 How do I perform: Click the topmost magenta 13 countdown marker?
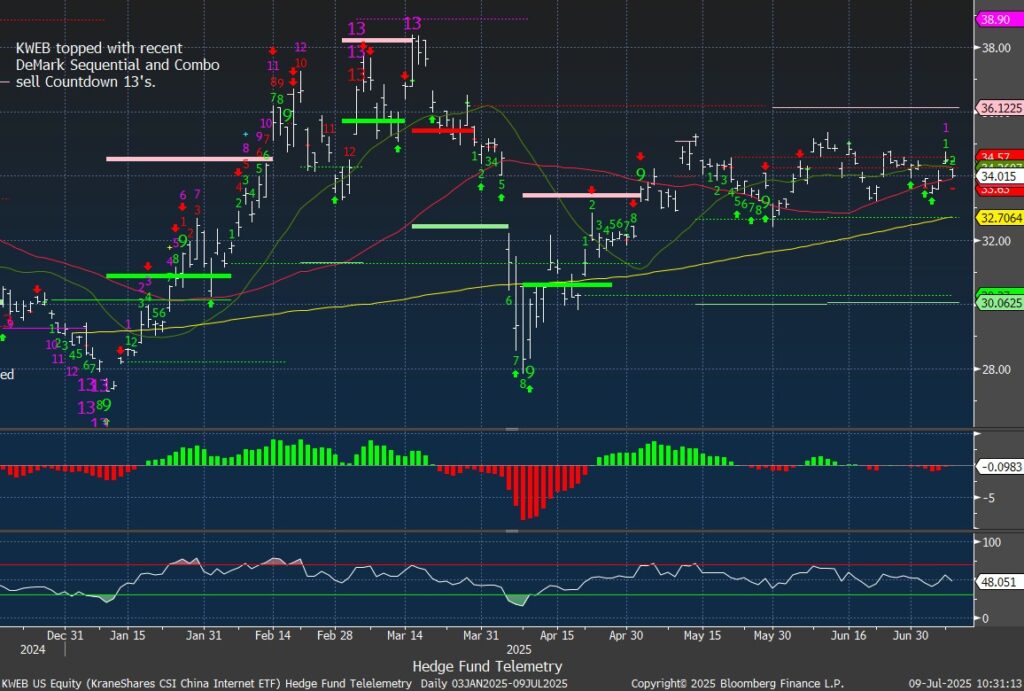pyautogui.click(x=412, y=24)
